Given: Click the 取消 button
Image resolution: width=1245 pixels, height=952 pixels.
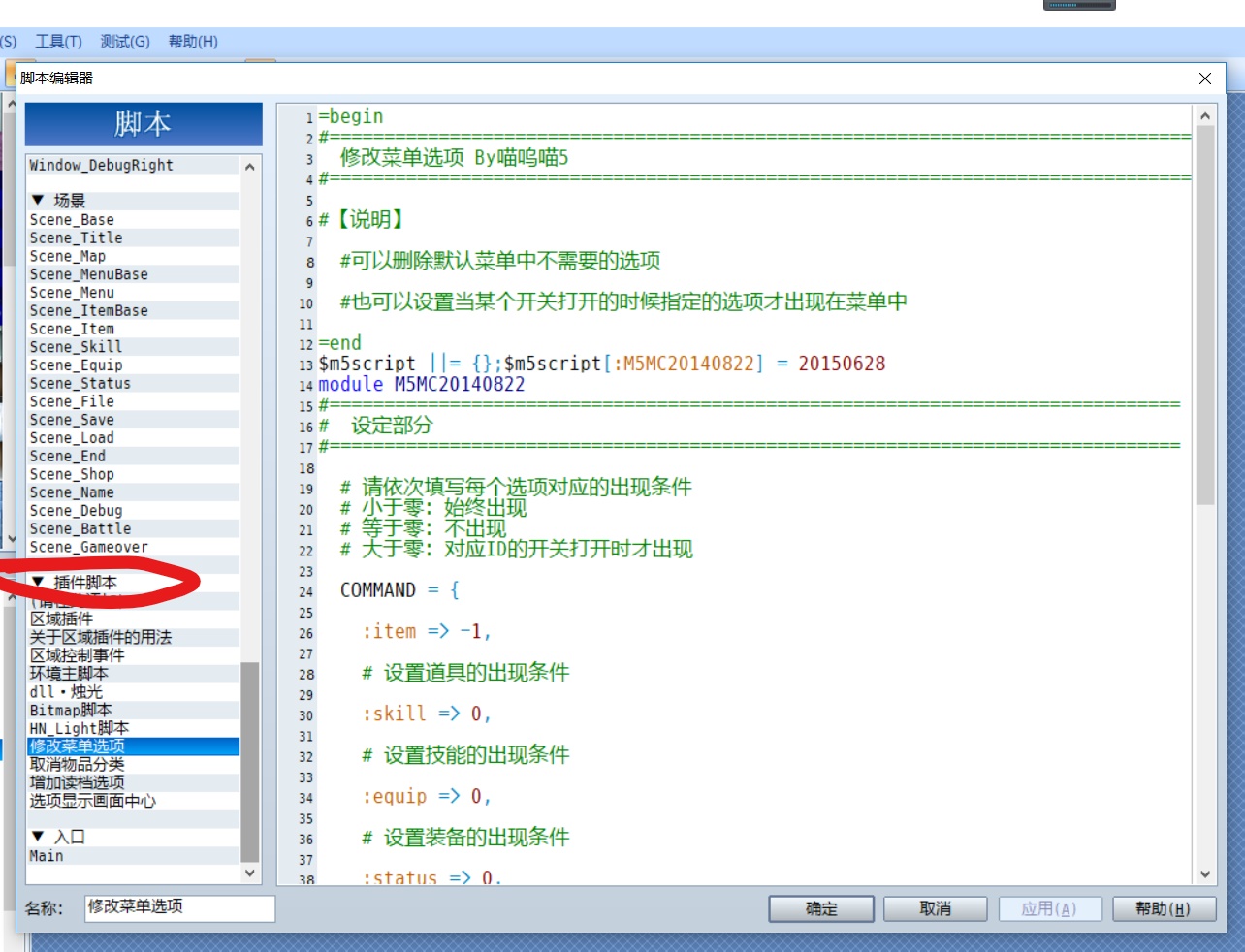Looking at the screenshot, I should click(x=935, y=908).
